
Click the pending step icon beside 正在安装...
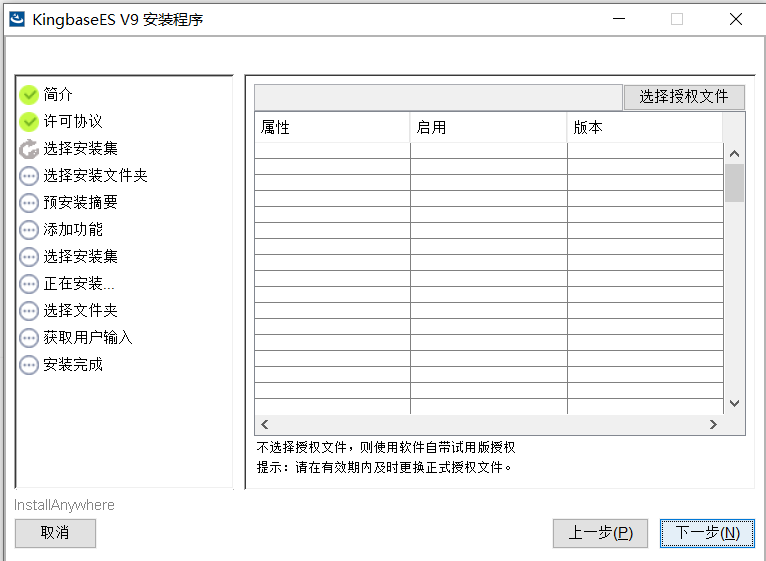29,284
